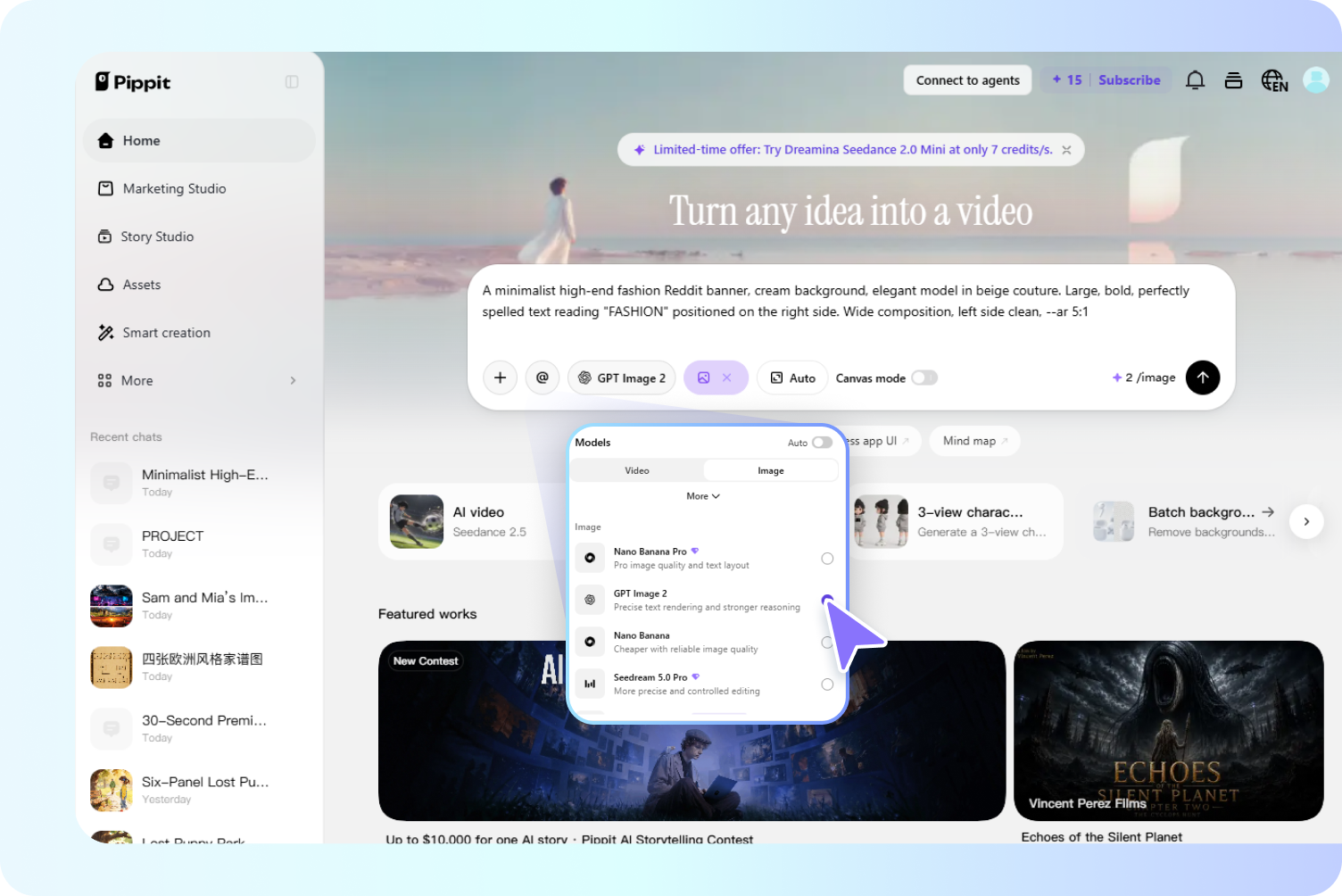This screenshot has width=1342, height=896.
Task: Open the "四张欧洲风格家谱图" recent chat
Action: click(x=200, y=668)
